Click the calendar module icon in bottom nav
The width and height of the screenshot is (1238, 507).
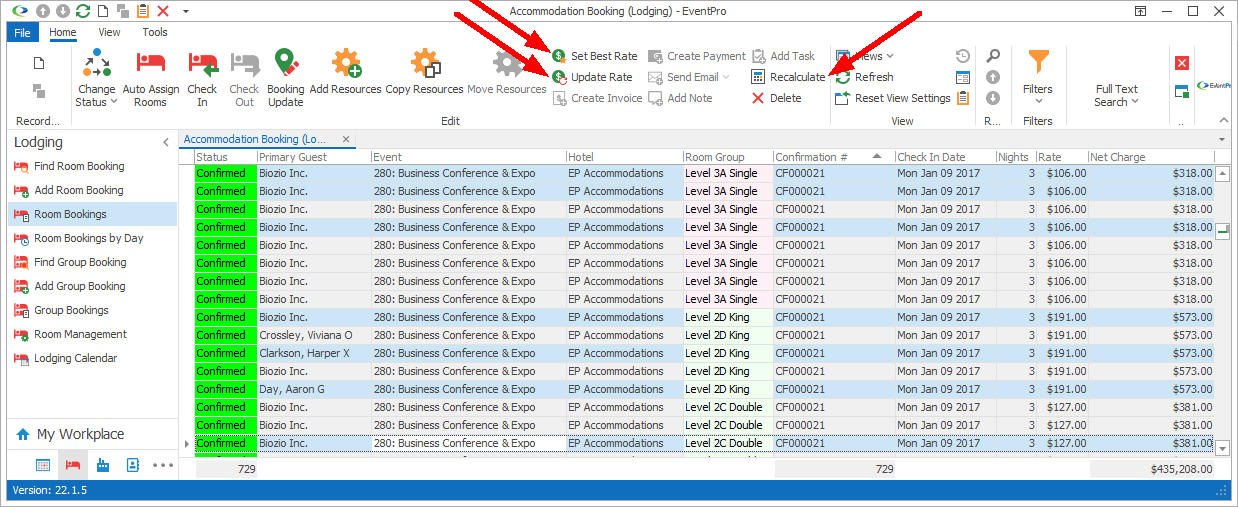coord(43,465)
